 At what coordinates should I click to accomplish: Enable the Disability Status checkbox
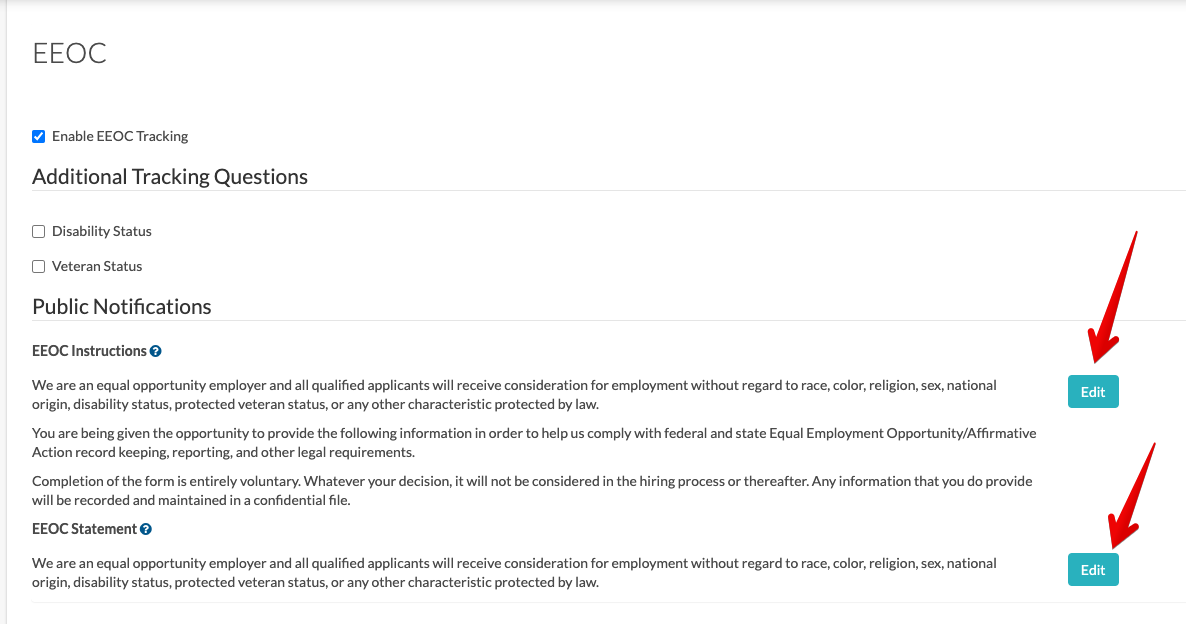(39, 231)
